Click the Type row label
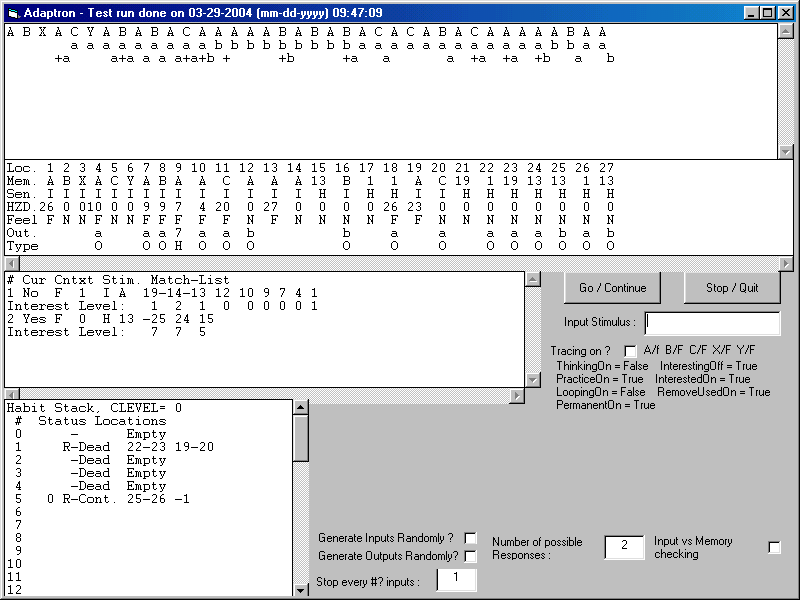The image size is (800, 600). pyautogui.click(x=22, y=246)
